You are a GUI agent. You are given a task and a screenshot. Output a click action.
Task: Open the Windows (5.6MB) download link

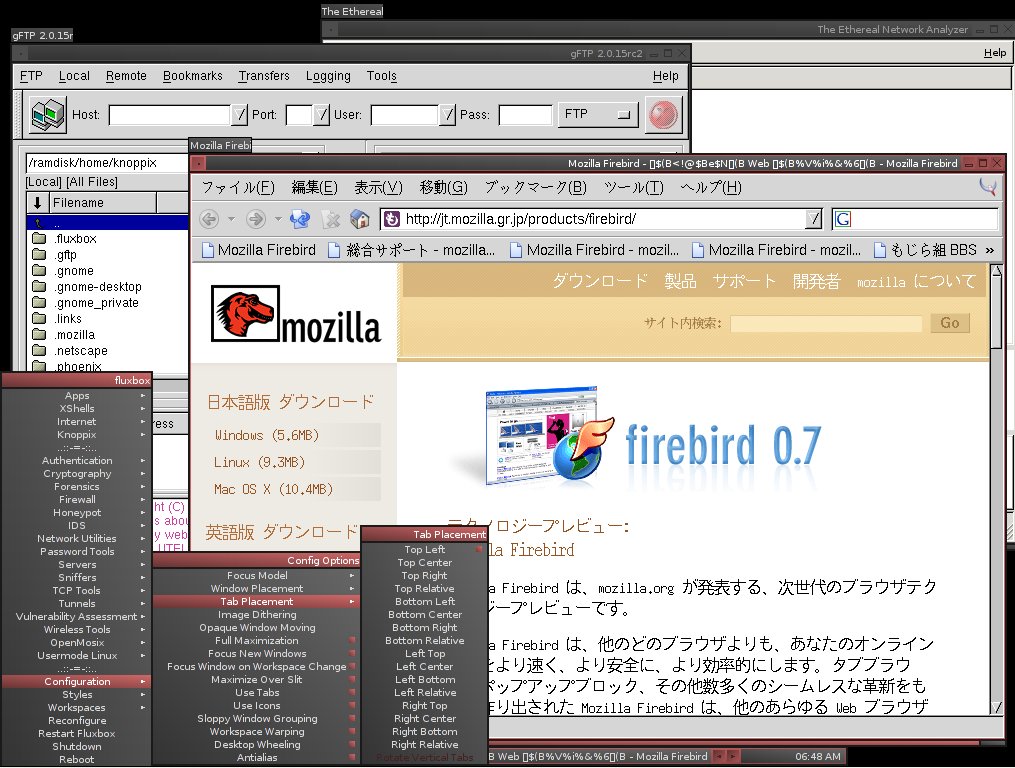click(x=267, y=435)
